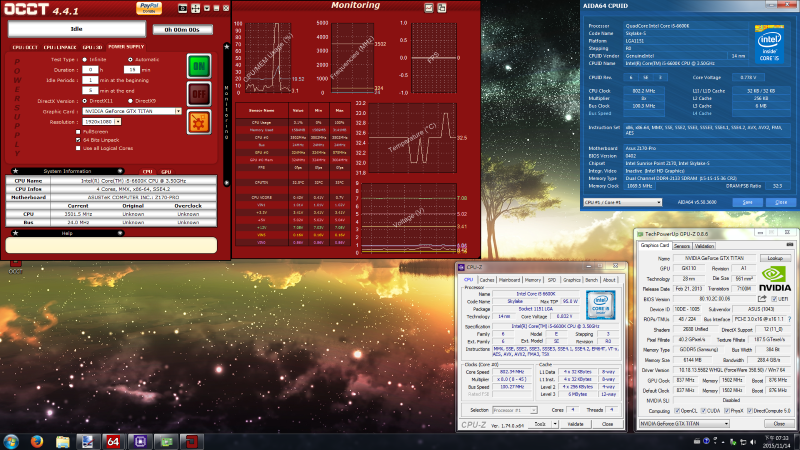Click the red OFF button in OCCT
Image resolution: width=800 pixels, height=450 pixels.
(x=199, y=94)
